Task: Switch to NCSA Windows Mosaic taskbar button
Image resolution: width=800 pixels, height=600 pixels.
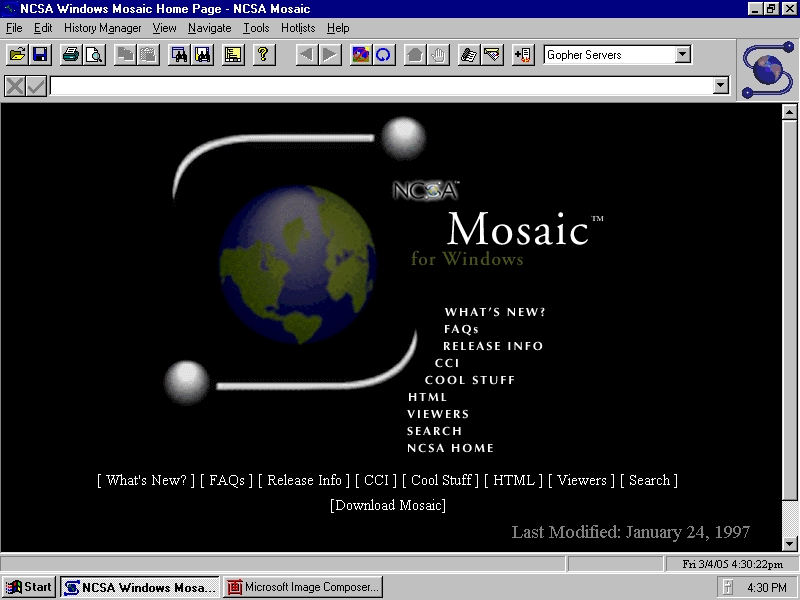Action: (139, 587)
